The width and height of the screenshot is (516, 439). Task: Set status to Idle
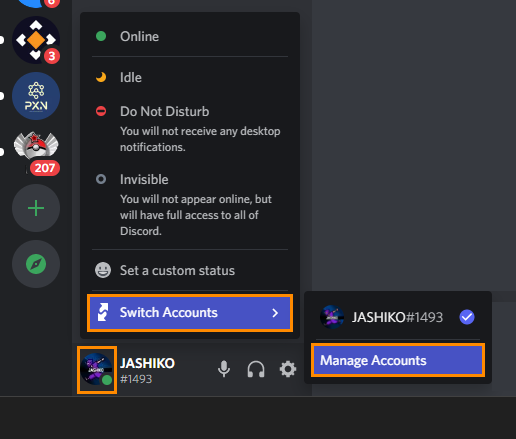(x=190, y=77)
